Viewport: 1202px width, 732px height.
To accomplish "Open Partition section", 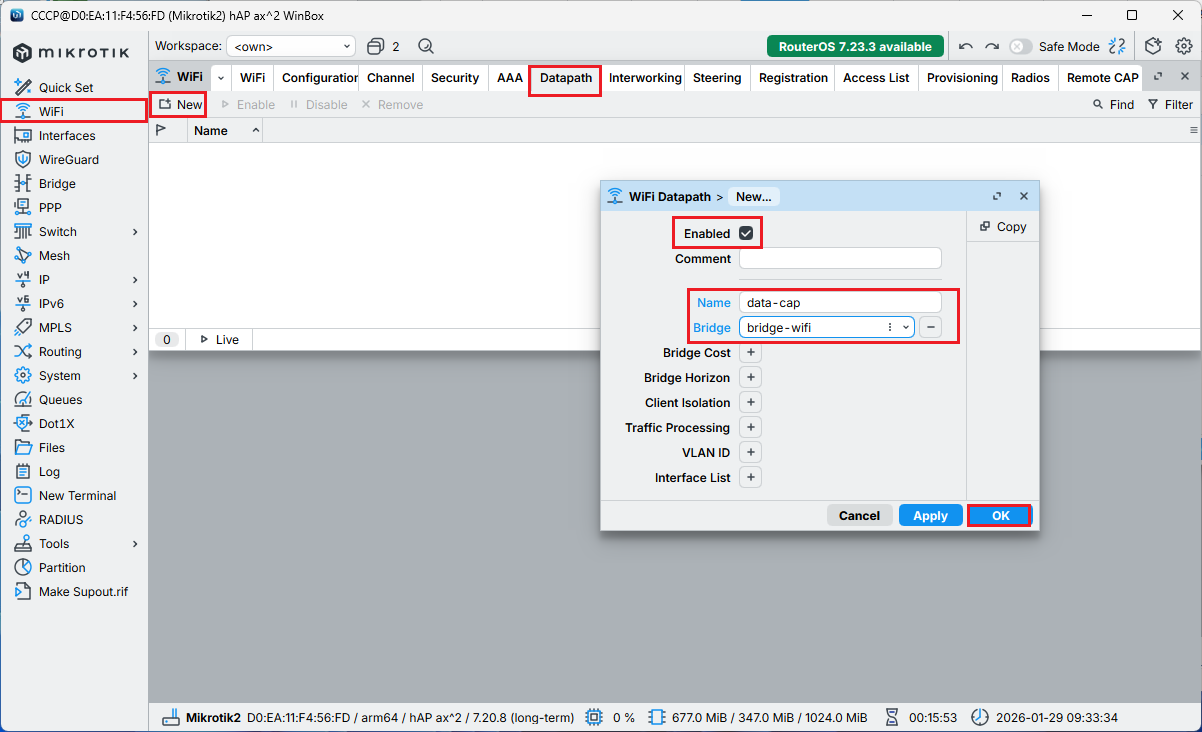I will [62, 568].
